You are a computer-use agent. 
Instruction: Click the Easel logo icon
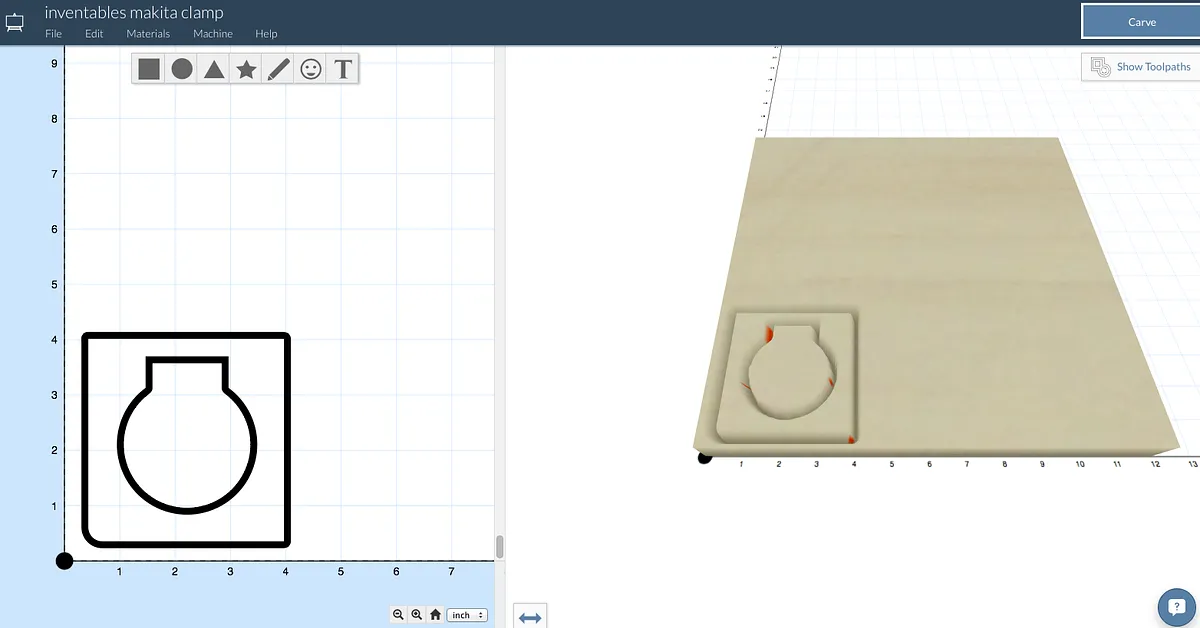point(15,22)
